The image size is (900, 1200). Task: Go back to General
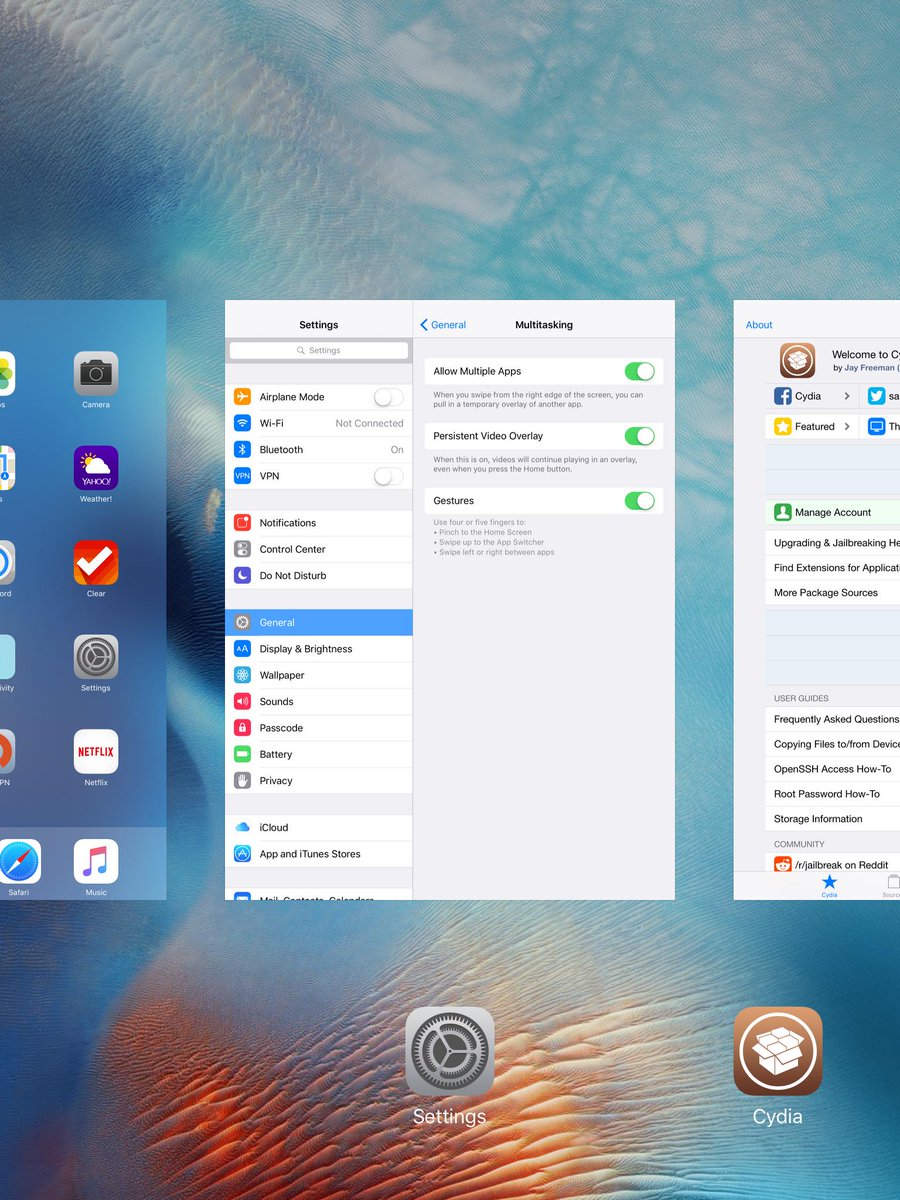click(x=443, y=325)
